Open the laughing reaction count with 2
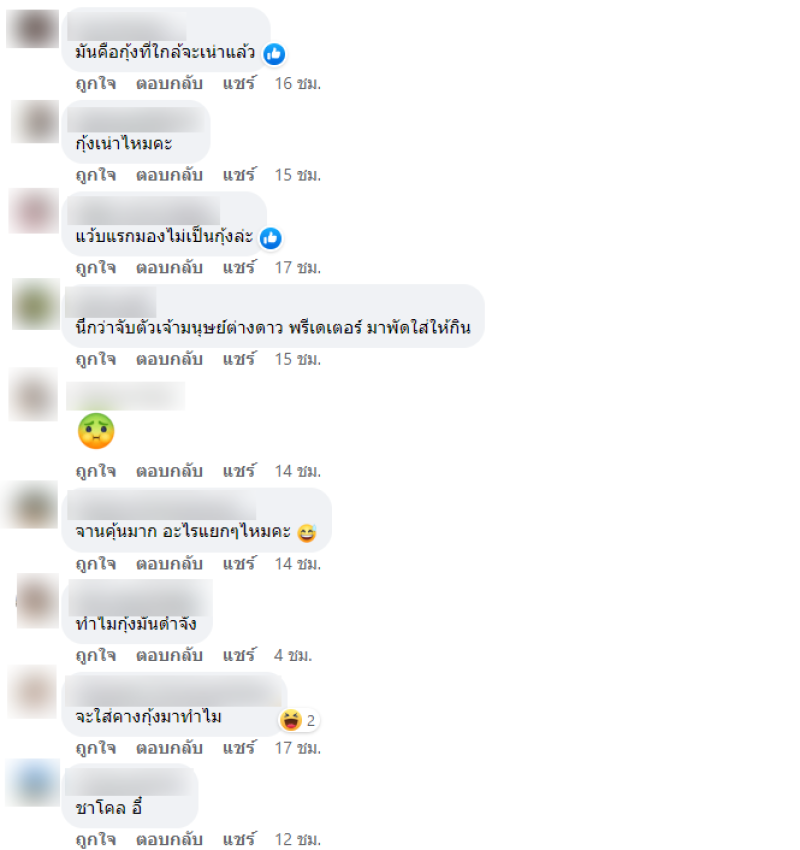The image size is (800, 850). tap(299, 720)
